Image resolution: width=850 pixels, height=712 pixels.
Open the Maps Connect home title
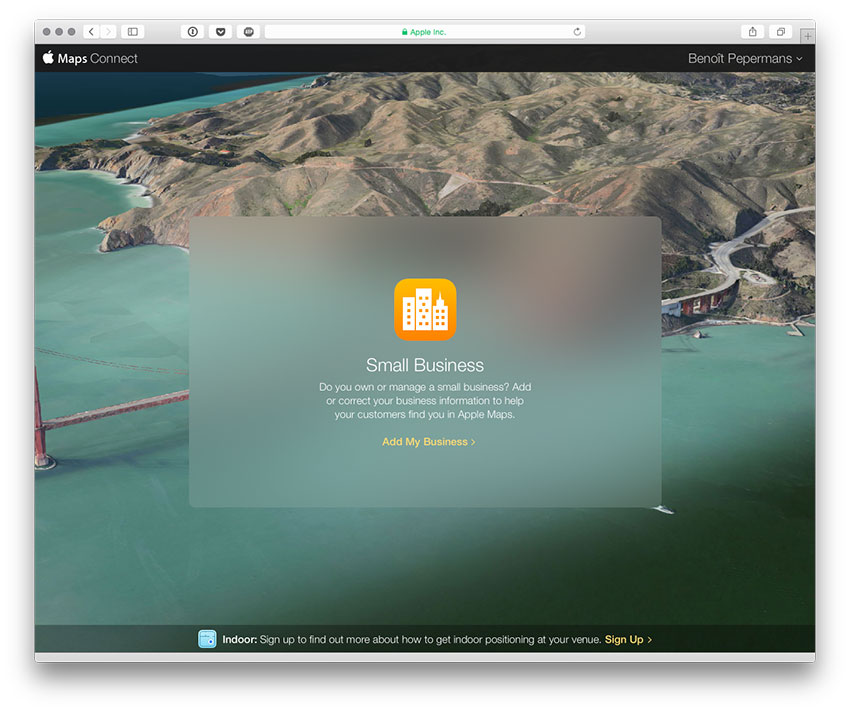[x=98, y=59]
